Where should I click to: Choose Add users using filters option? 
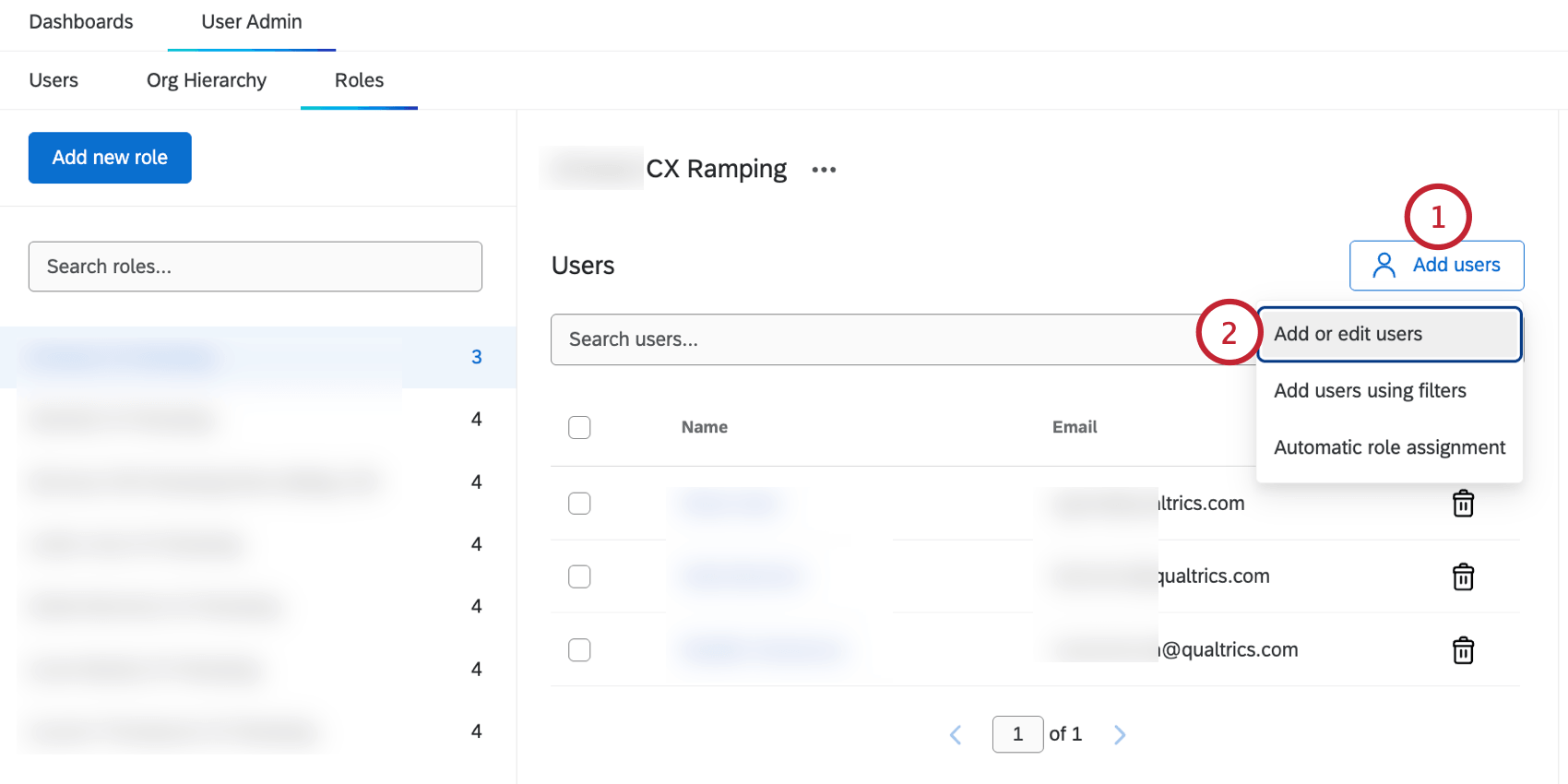click(x=1389, y=391)
